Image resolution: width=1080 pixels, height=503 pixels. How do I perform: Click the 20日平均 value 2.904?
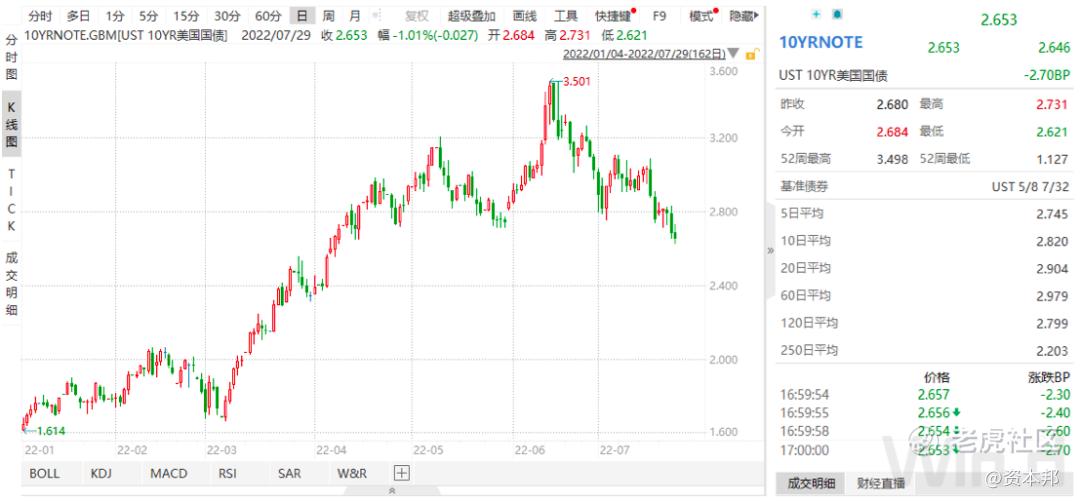[x=1052, y=269]
